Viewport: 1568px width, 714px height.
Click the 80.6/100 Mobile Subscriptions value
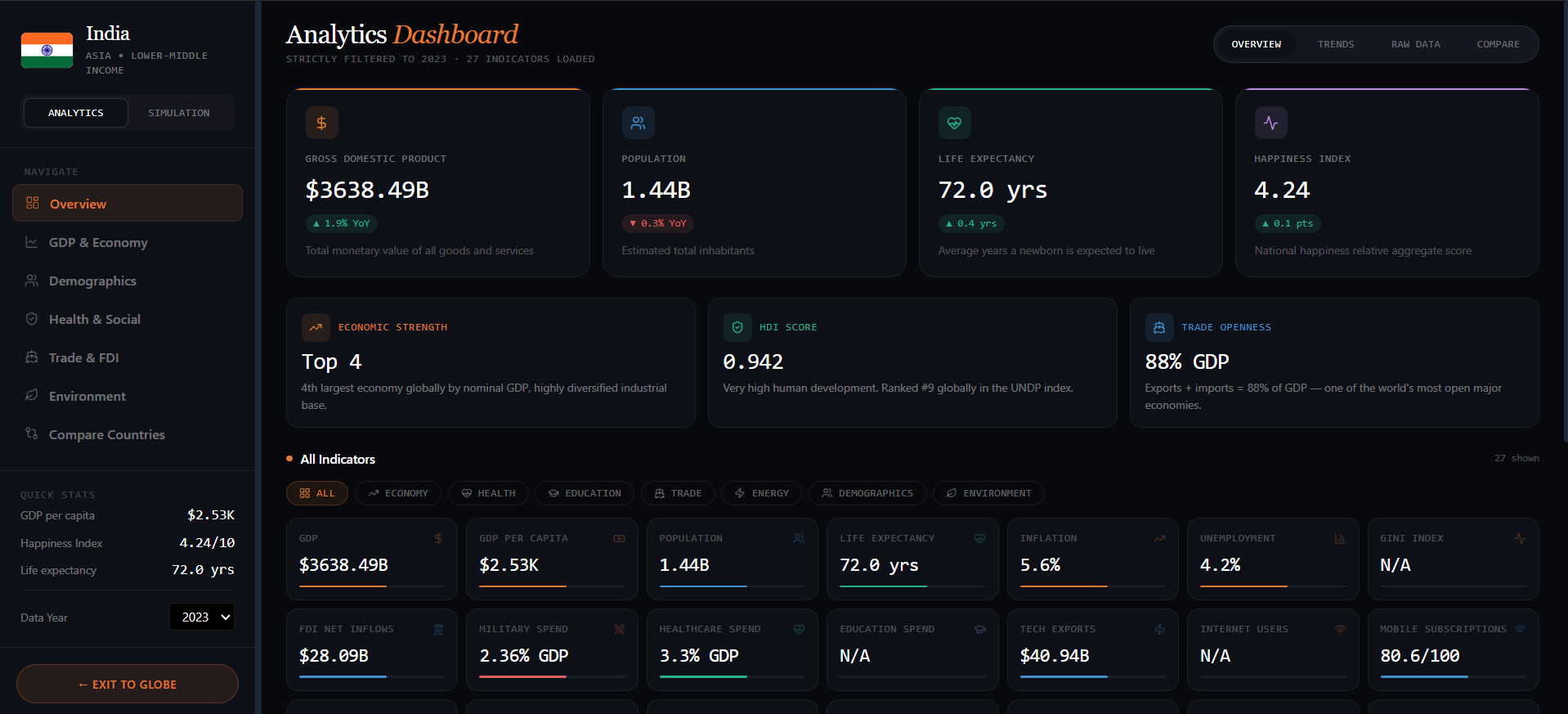click(1420, 656)
